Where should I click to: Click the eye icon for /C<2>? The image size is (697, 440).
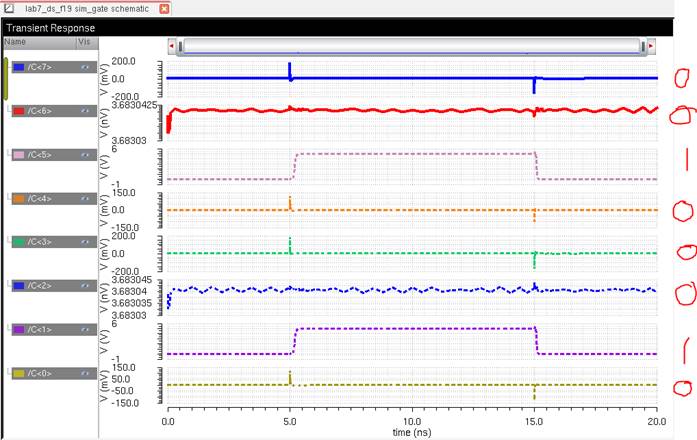pos(86,286)
